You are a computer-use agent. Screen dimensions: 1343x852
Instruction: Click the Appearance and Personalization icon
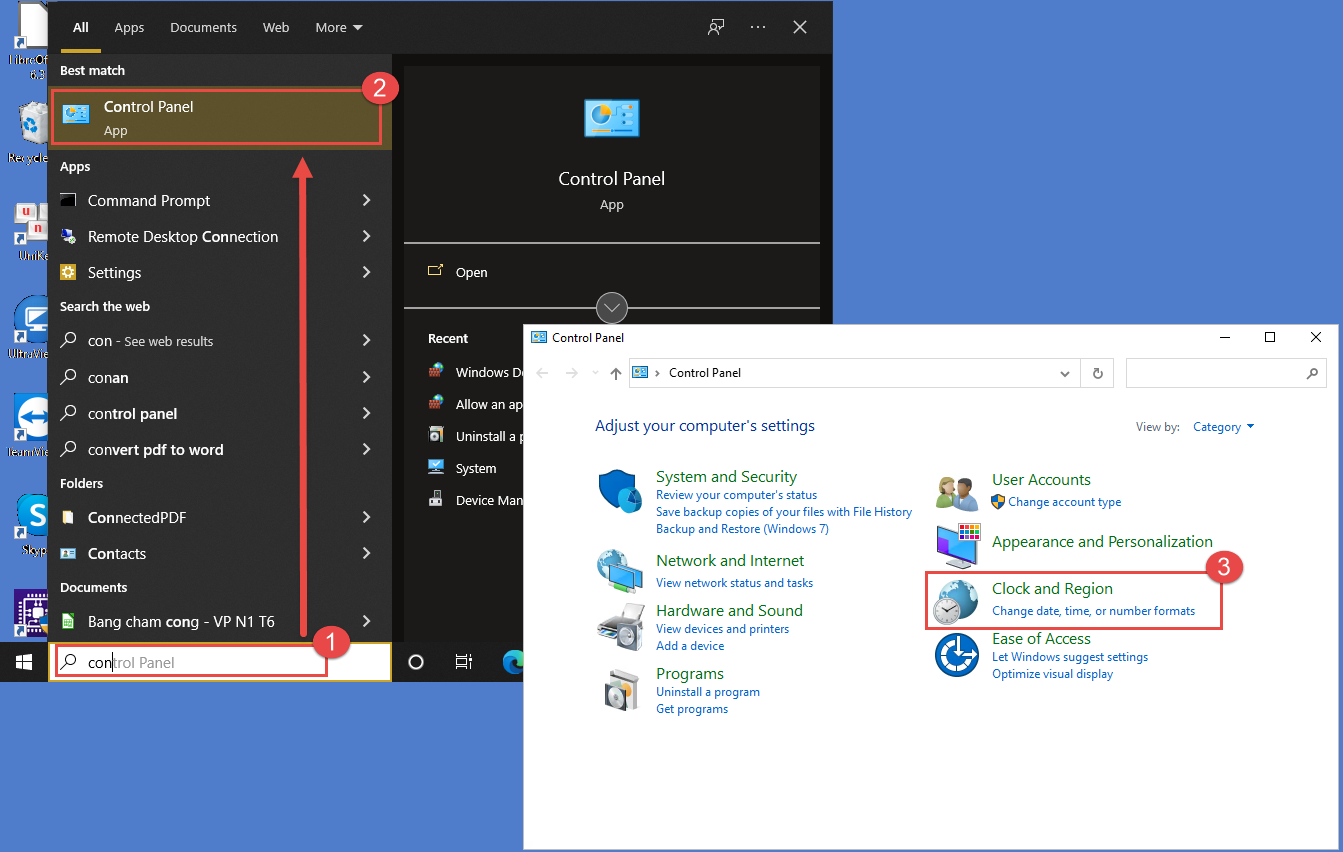point(958,545)
